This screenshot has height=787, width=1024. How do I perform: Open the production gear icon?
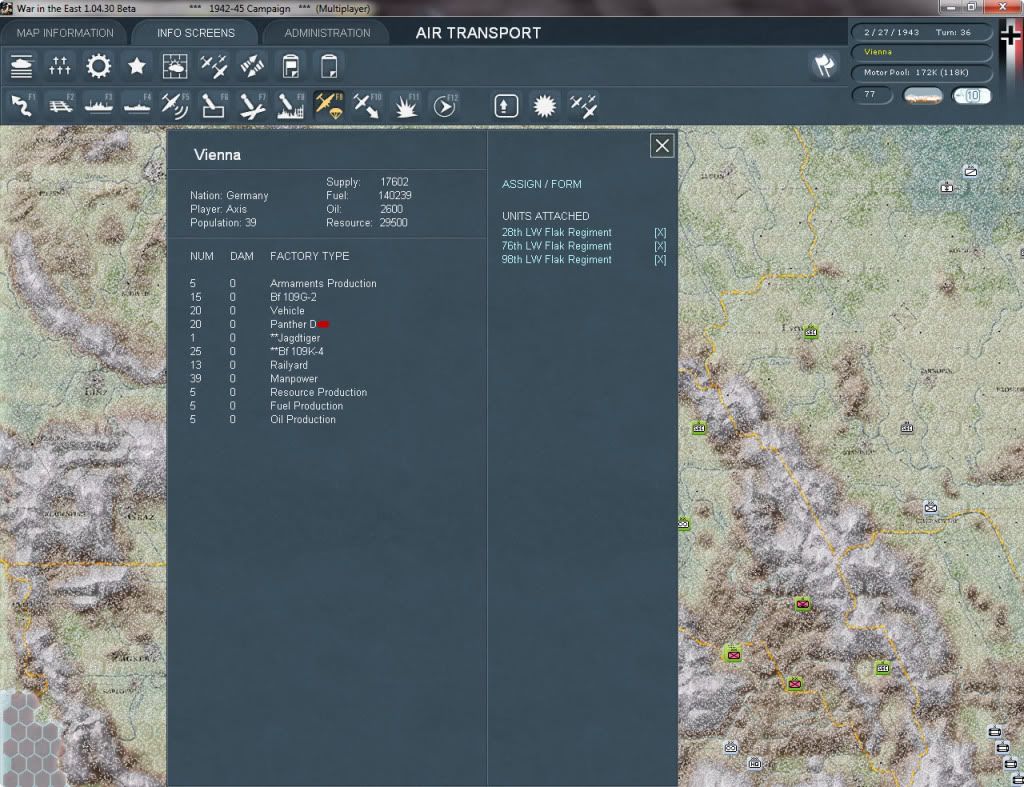[x=99, y=67]
